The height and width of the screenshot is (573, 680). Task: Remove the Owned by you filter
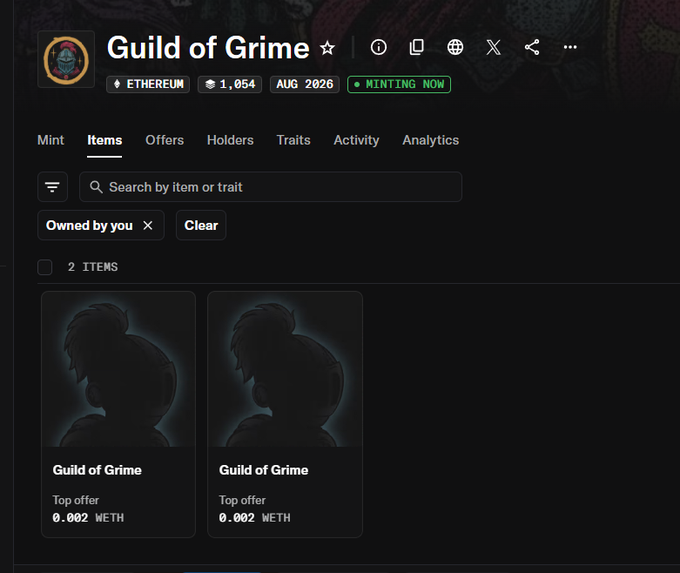point(148,226)
